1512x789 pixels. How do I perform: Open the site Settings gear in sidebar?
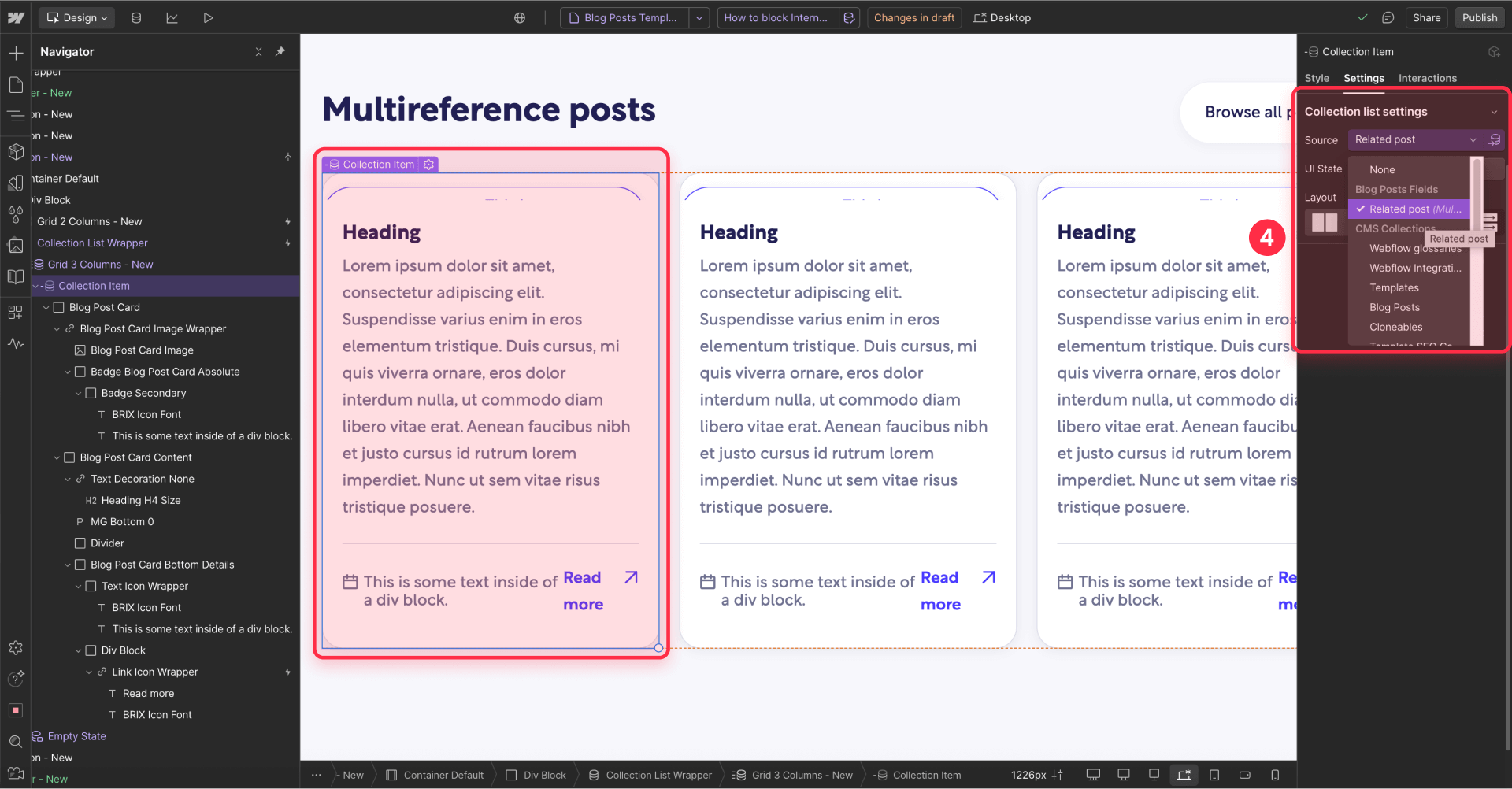(x=16, y=648)
